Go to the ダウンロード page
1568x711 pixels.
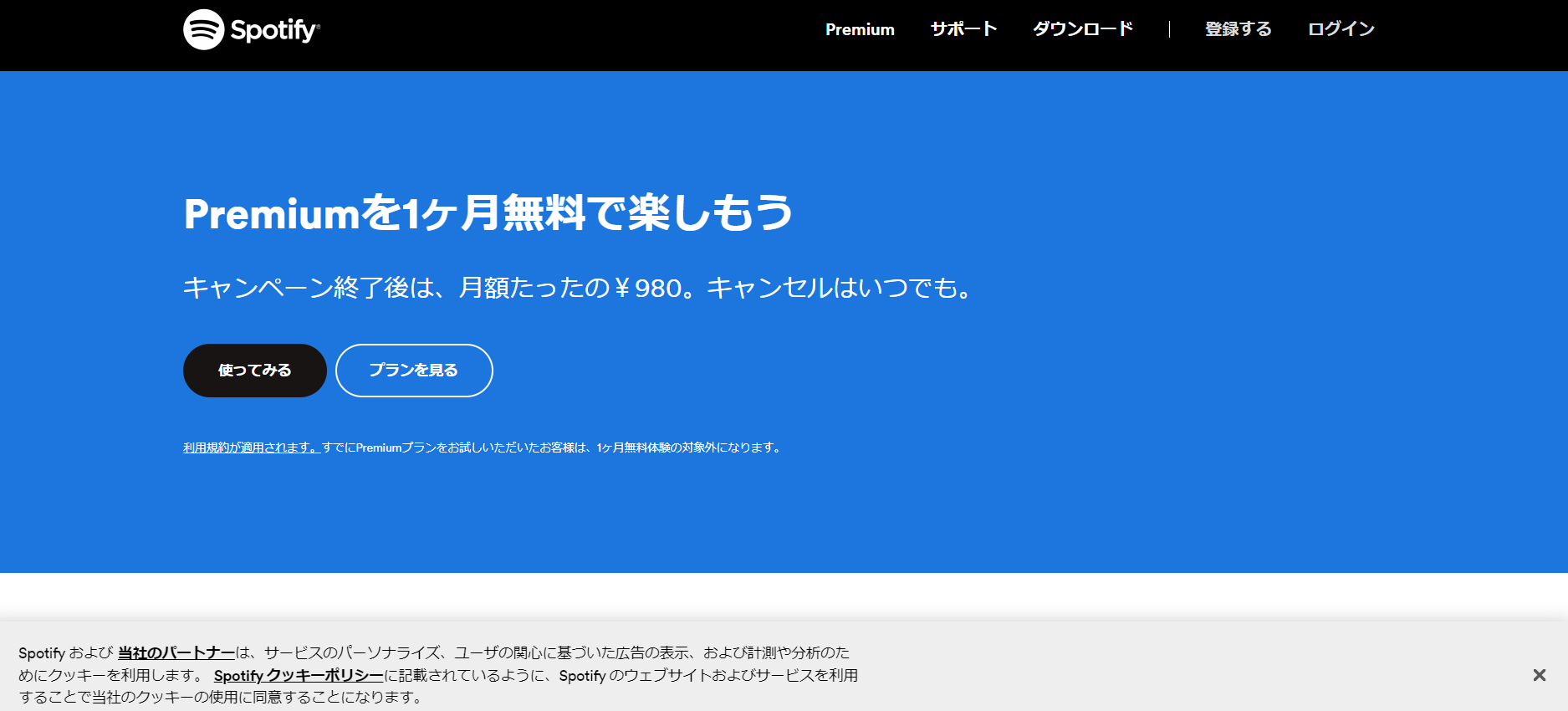pos(1083,29)
